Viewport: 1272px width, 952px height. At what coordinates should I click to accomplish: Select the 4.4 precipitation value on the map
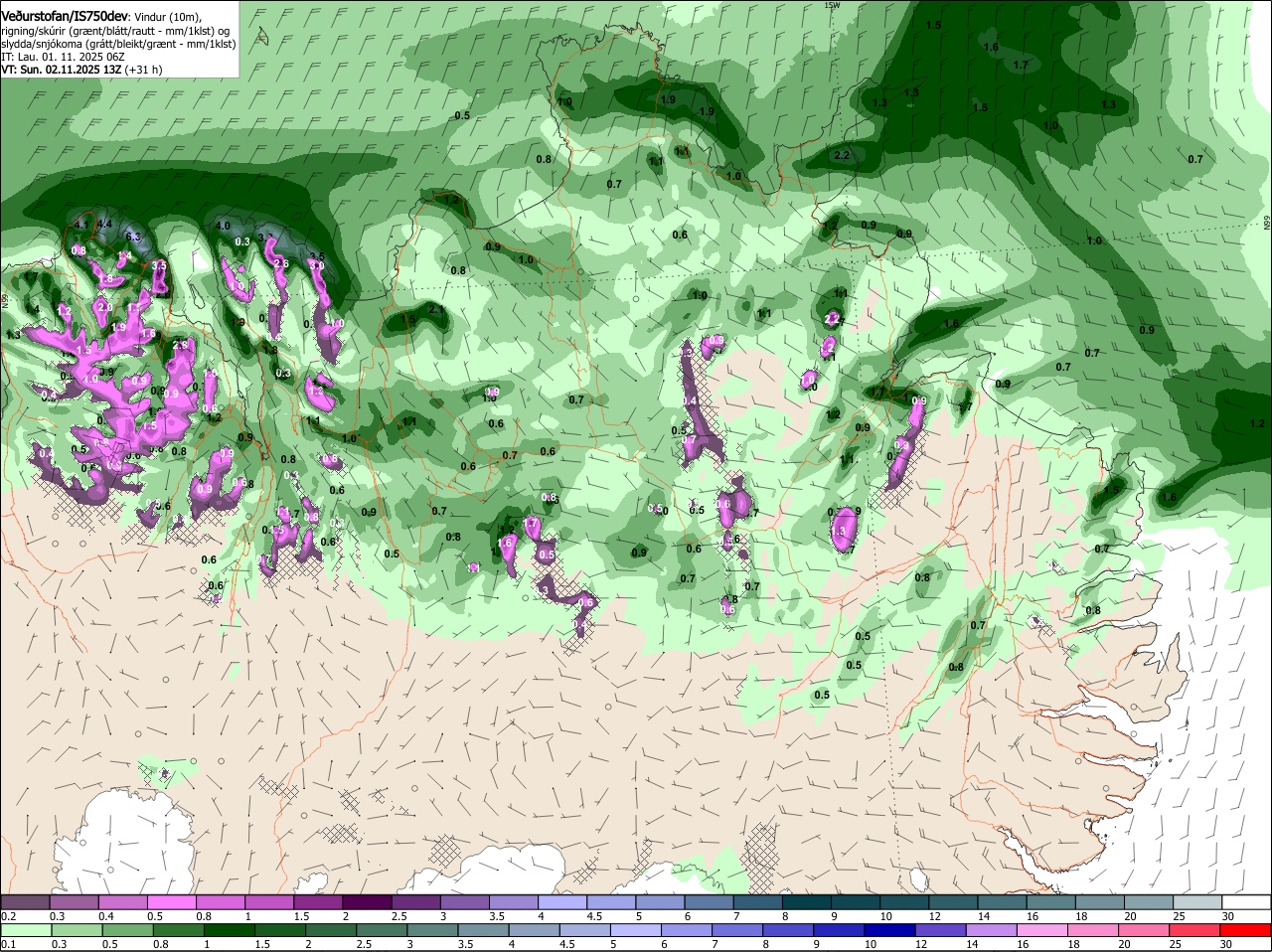click(103, 224)
